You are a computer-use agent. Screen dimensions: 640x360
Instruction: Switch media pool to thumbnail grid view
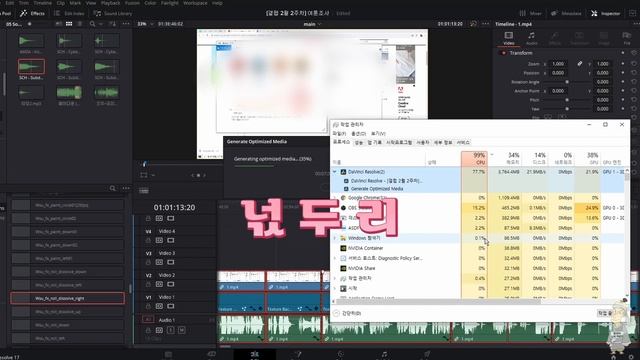click(69, 24)
